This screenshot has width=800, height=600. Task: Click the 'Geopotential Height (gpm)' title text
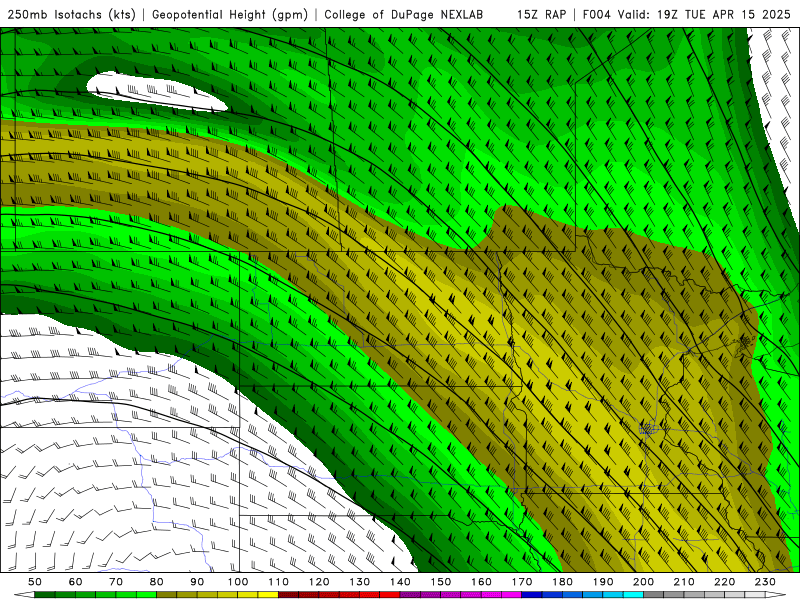230,15
